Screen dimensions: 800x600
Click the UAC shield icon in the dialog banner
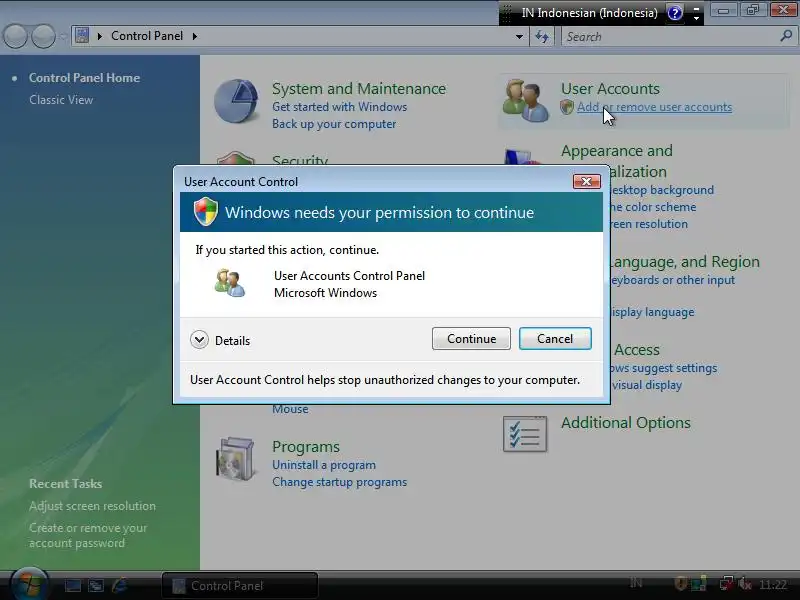[x=206, y=212]
